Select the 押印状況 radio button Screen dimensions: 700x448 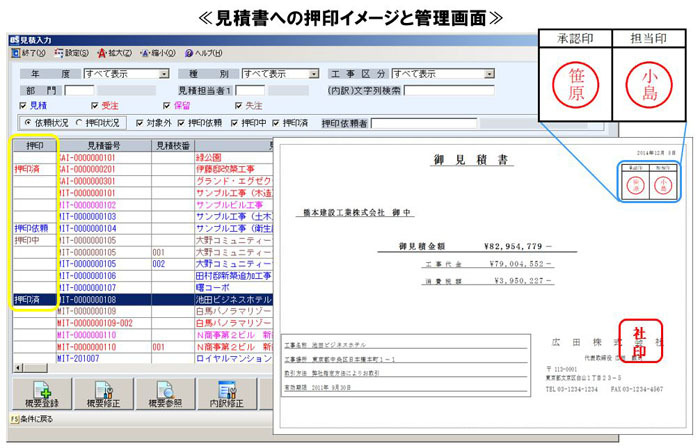[x=79, y=123]
